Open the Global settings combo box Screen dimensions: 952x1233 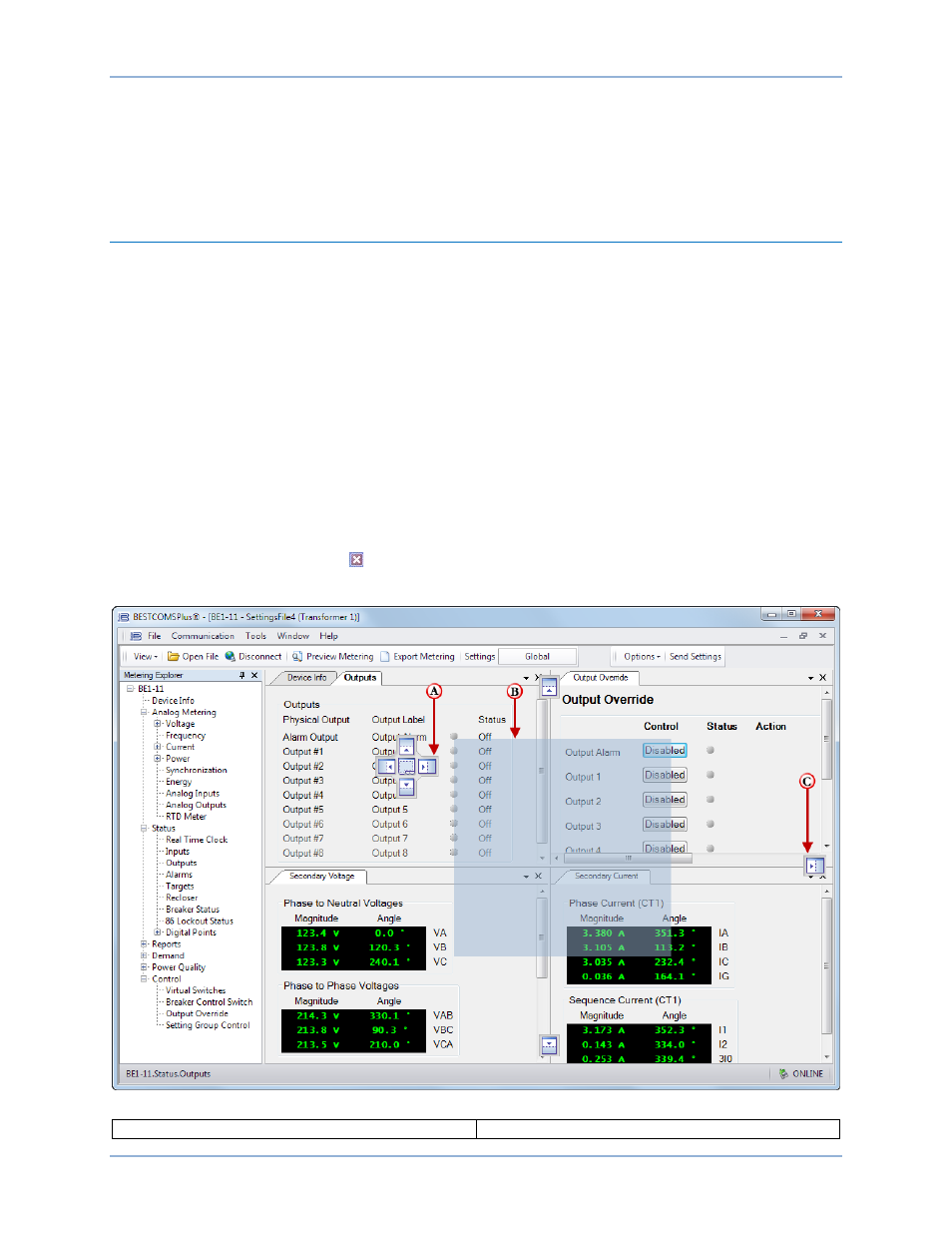538,657
